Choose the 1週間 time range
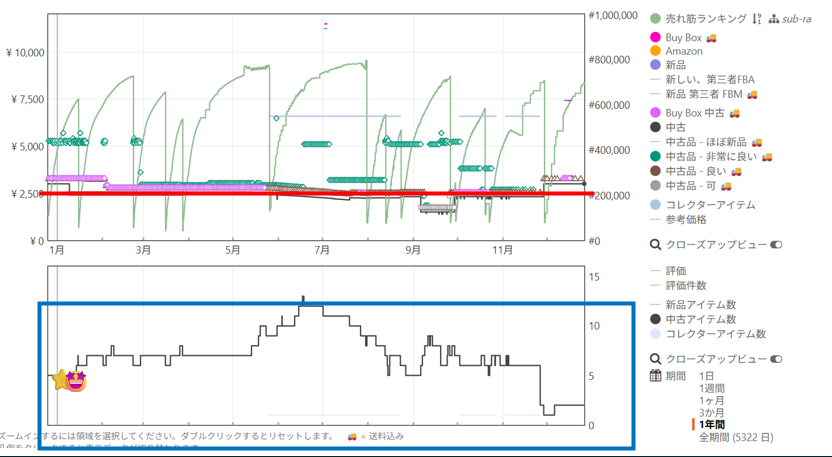832x457 pixels. (x=712, y=388)
